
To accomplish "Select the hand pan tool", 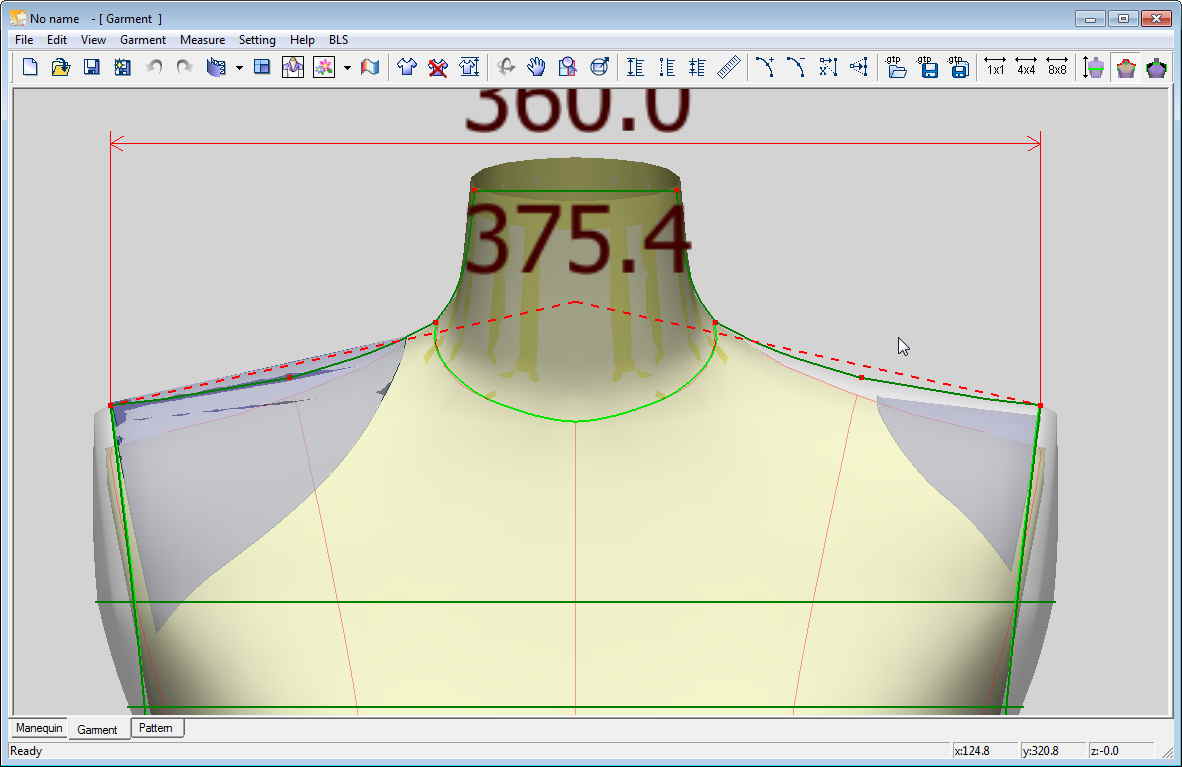I will 537,67.
